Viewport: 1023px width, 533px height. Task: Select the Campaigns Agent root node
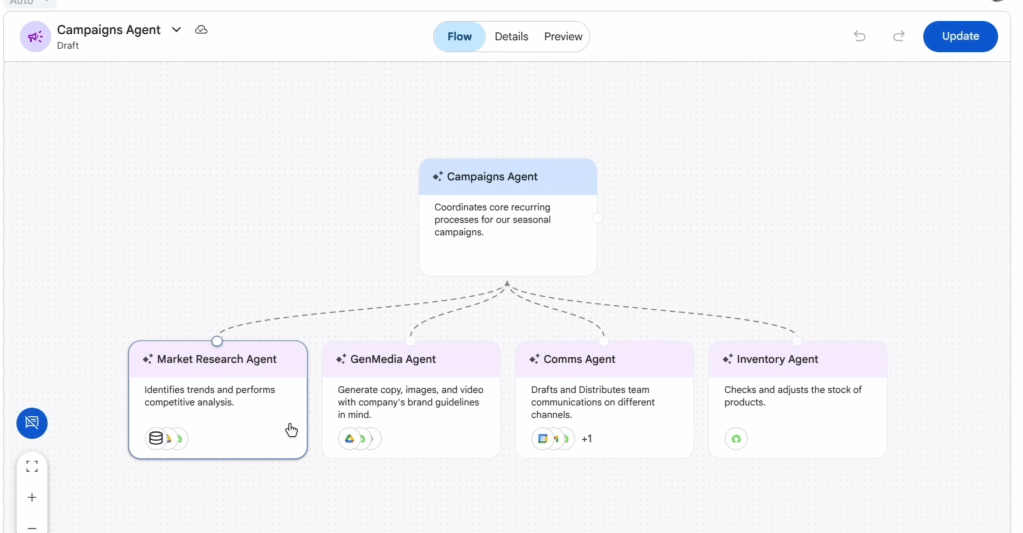[508, 217]
